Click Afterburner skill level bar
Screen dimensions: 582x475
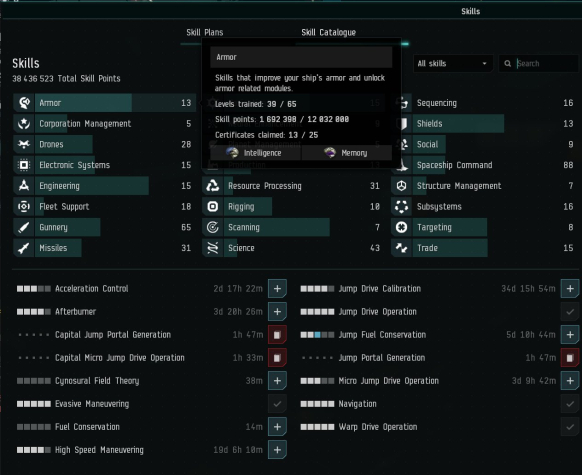[34, 312]
